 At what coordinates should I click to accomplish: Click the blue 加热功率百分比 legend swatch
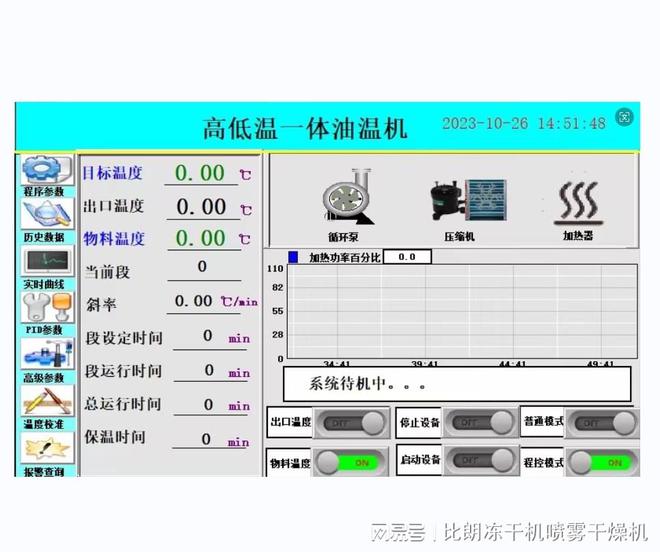293,257
